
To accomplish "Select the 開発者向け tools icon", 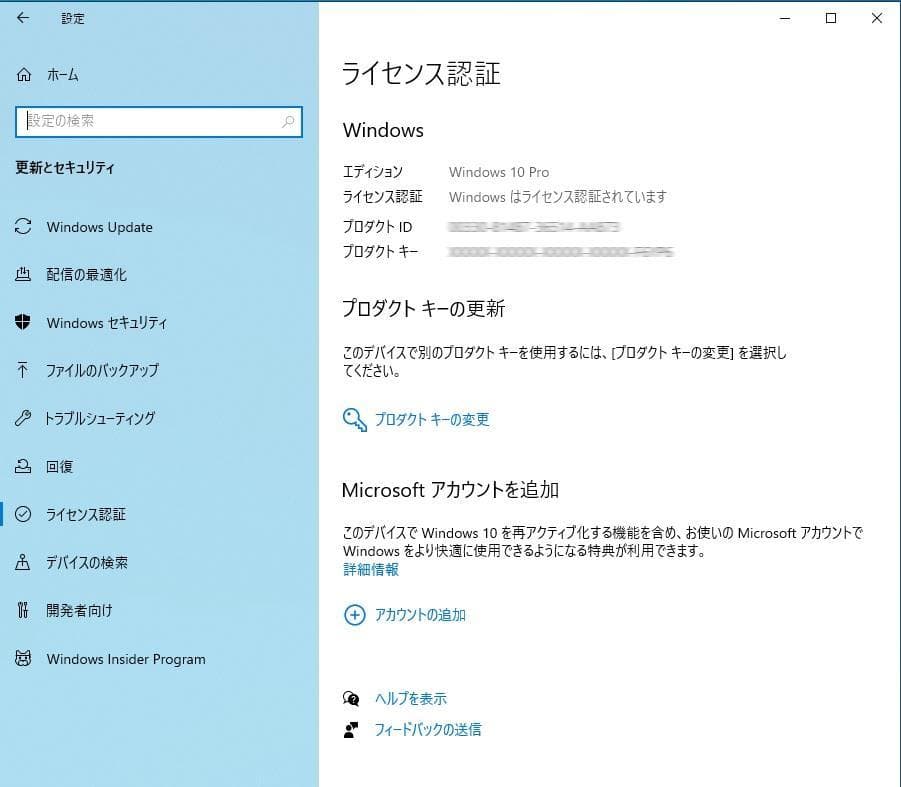I will 22,609.
